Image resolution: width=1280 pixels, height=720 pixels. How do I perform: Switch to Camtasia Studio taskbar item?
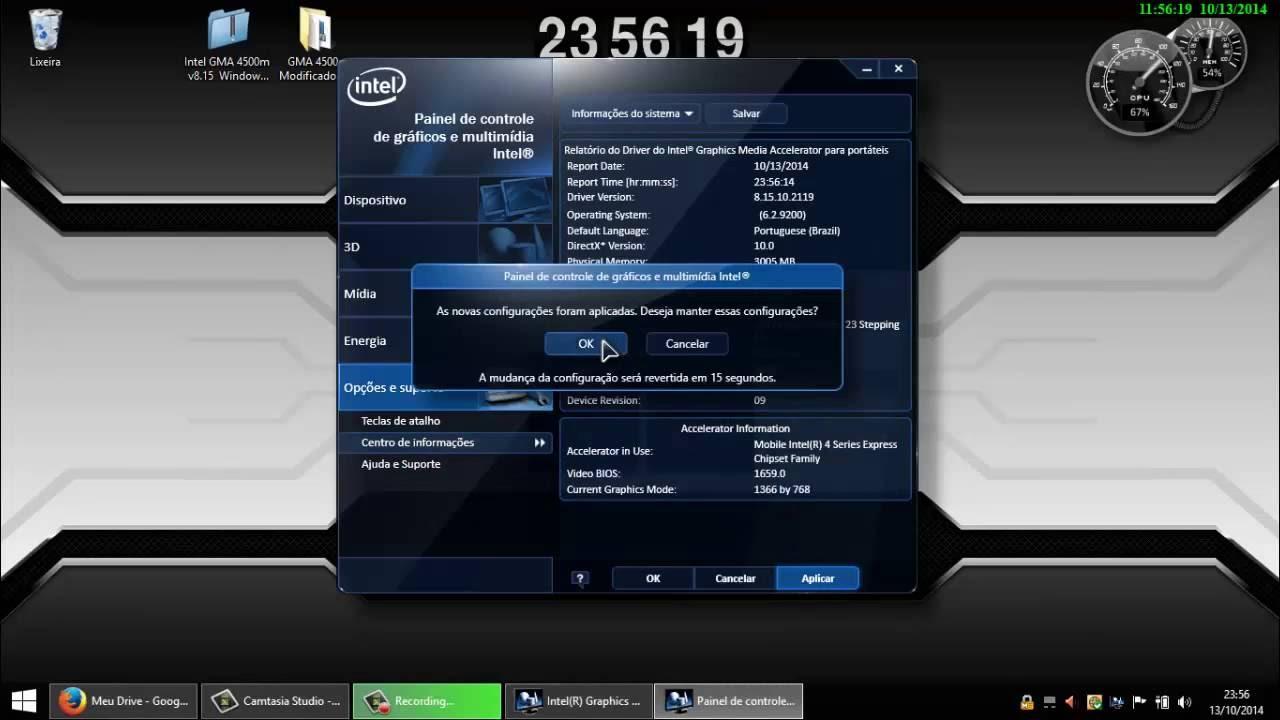pos(276,701)
